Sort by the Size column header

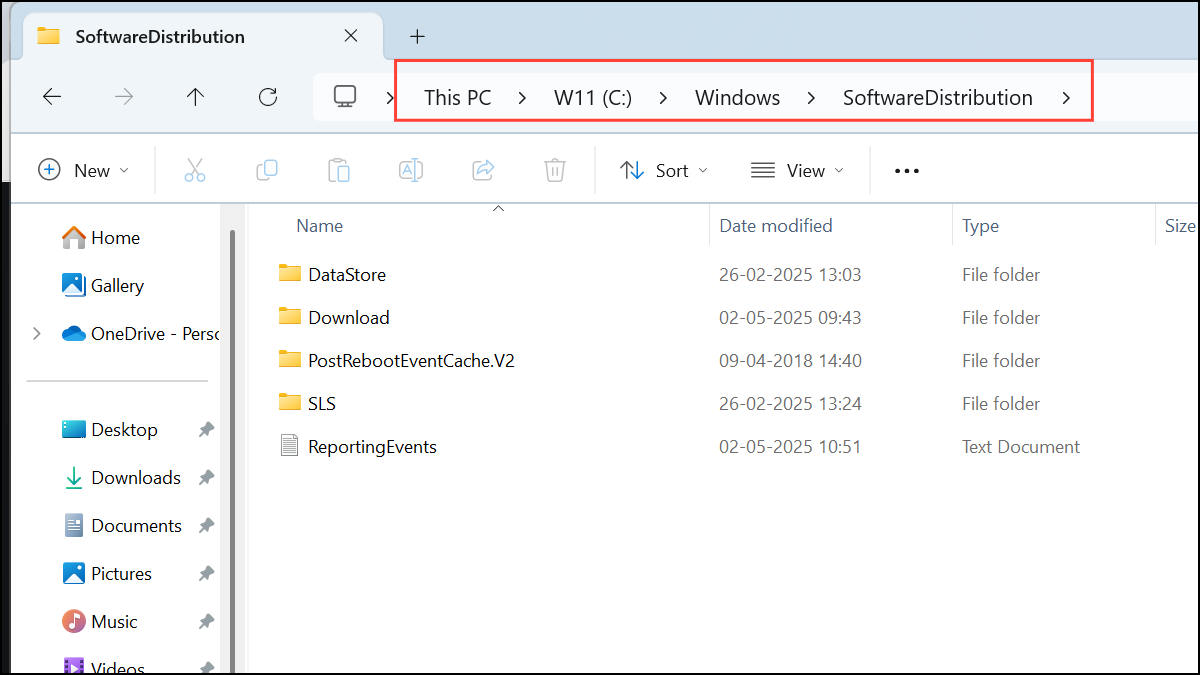[1178, 226]
